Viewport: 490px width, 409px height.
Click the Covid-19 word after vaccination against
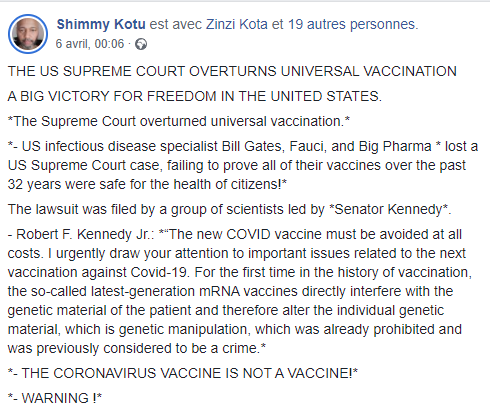(160, 272)
